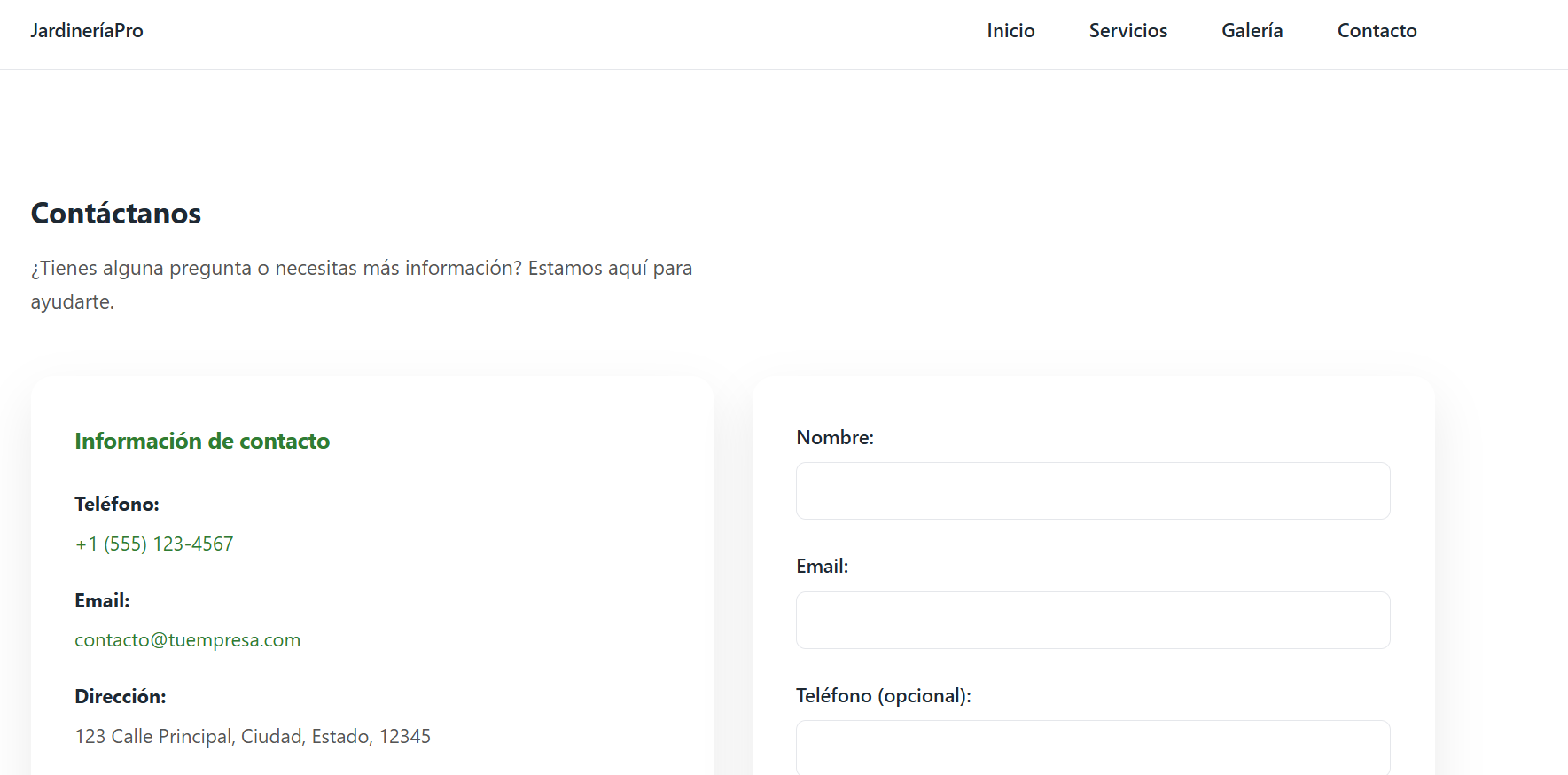
Task: Click the 123 Calle Principal address text
Action: 253,737
